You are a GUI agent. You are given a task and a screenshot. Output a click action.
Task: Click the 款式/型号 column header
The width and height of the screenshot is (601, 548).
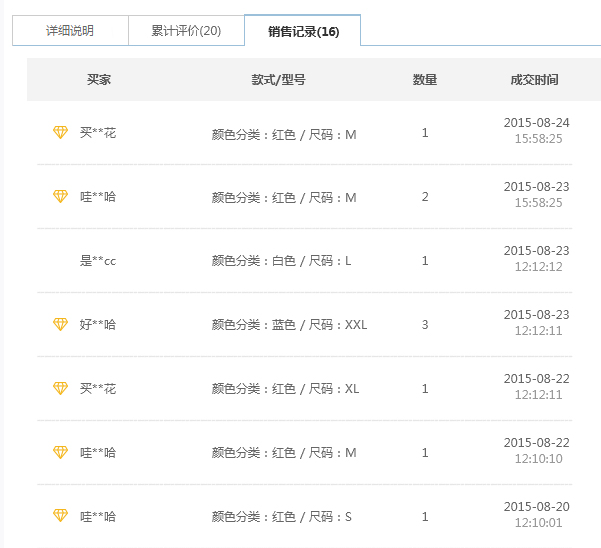pos(278,80)
